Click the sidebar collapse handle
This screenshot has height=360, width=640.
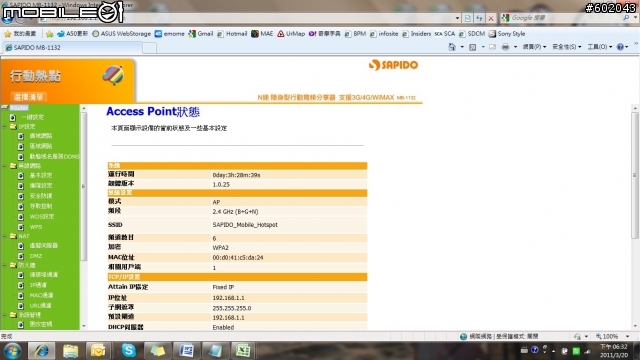click(84, 186)
